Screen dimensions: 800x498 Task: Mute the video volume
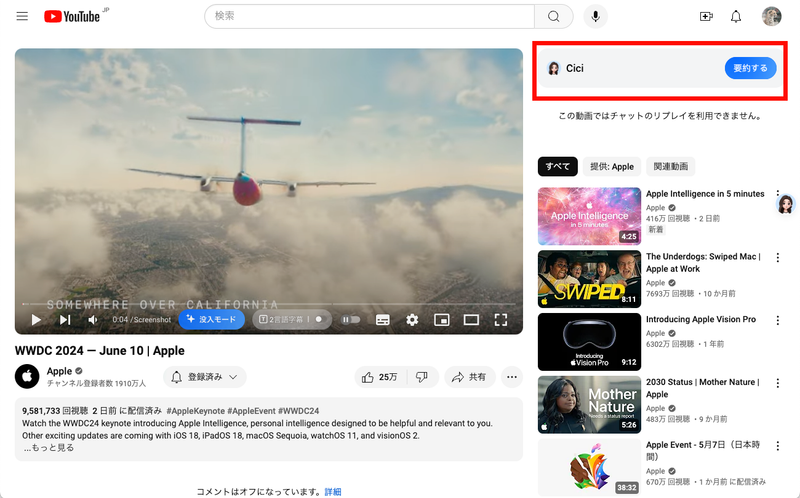tap(93, 320)
